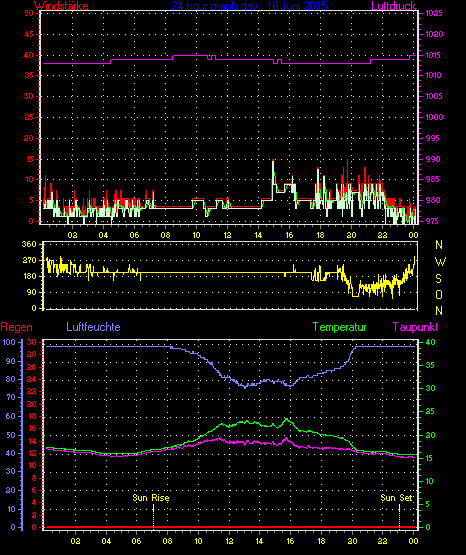Image resolution: width=466 pixels, height=555 pixels.
Task: Click the 40 temperature axis value
Action: tap(430, 342)
